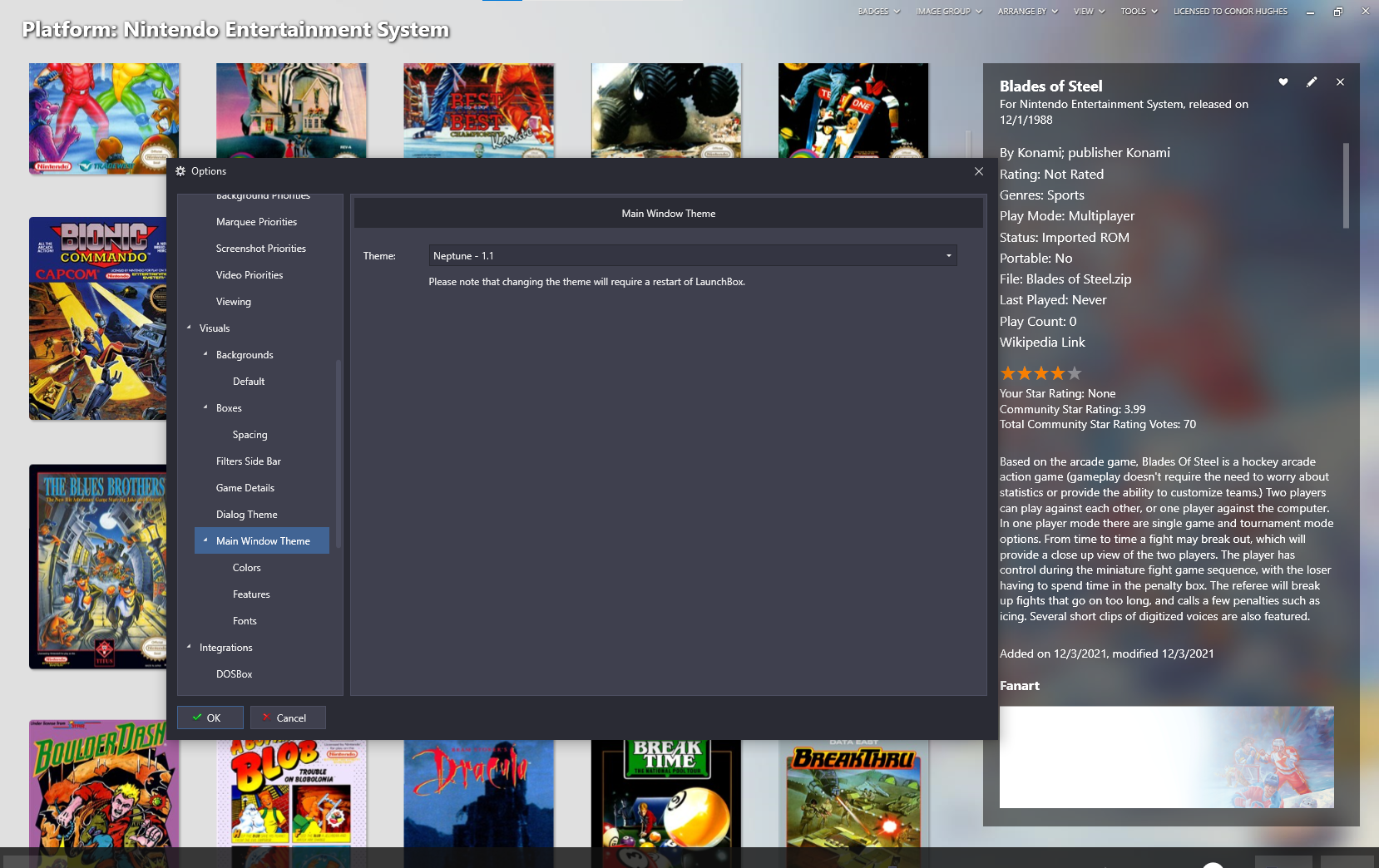Restore down the LaunchBox window
Screen dimensions: 1379x868
coord(1337,12)
